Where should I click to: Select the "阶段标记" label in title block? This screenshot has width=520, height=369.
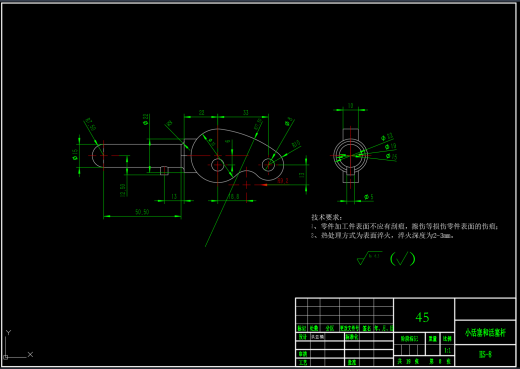409,339
